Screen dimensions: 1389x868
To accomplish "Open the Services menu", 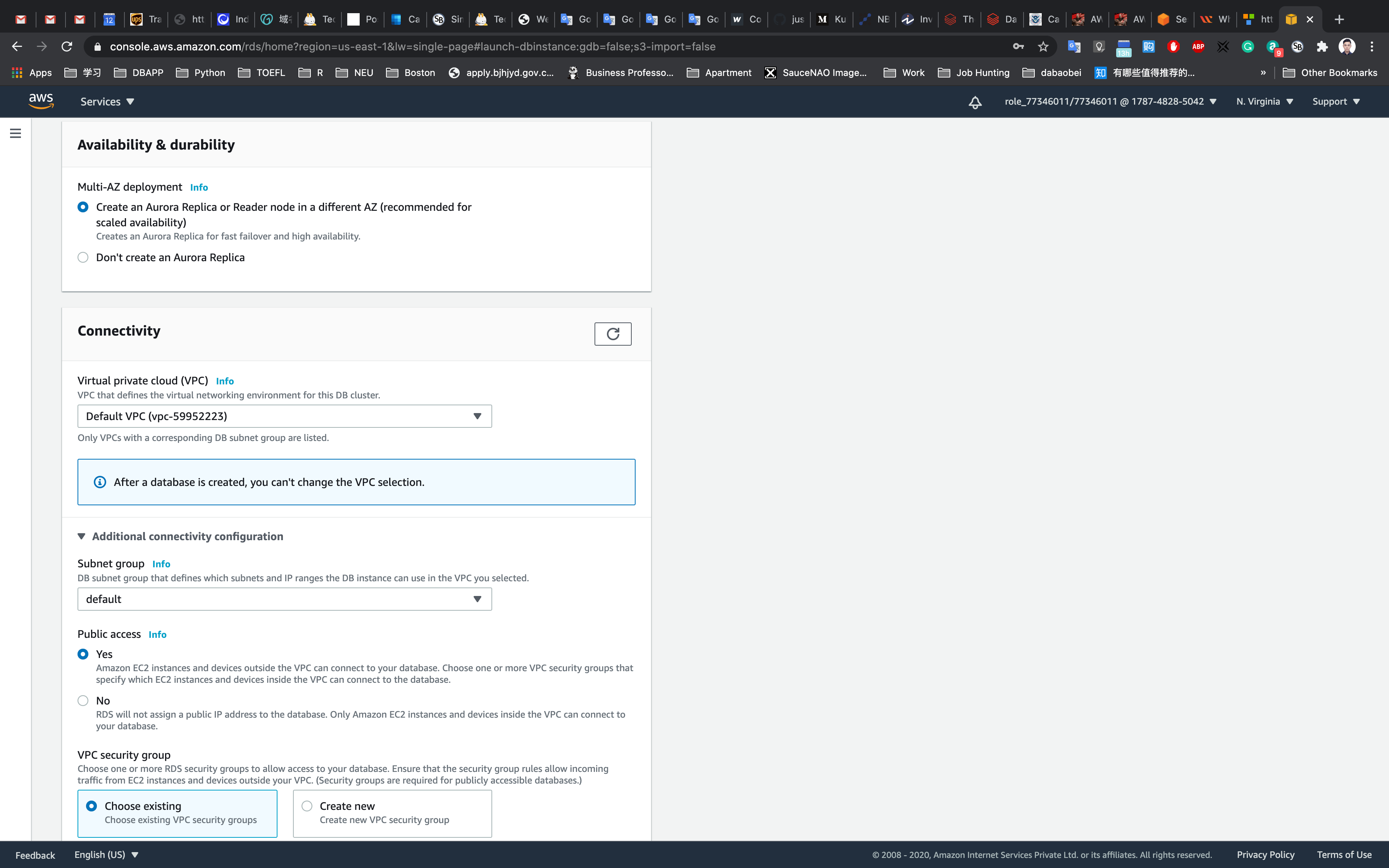I will pyautogui.click(x=107, y=102).
